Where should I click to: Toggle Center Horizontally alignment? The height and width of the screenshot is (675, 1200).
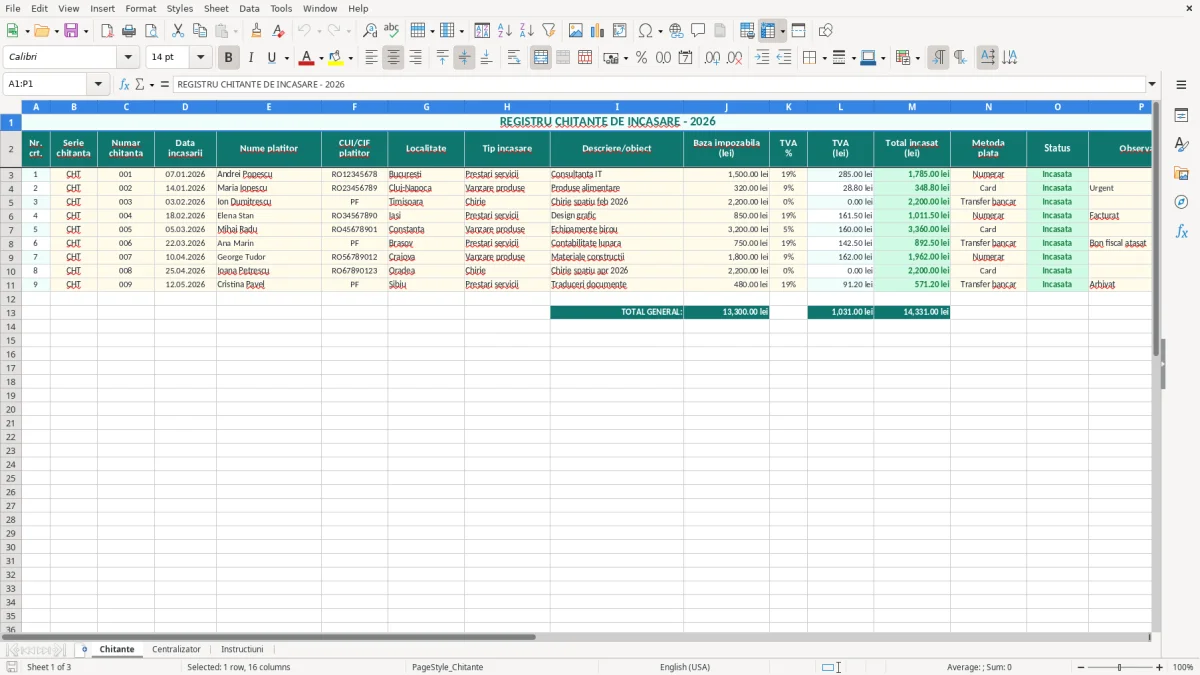pyautogui.click(x=393, y=58)
